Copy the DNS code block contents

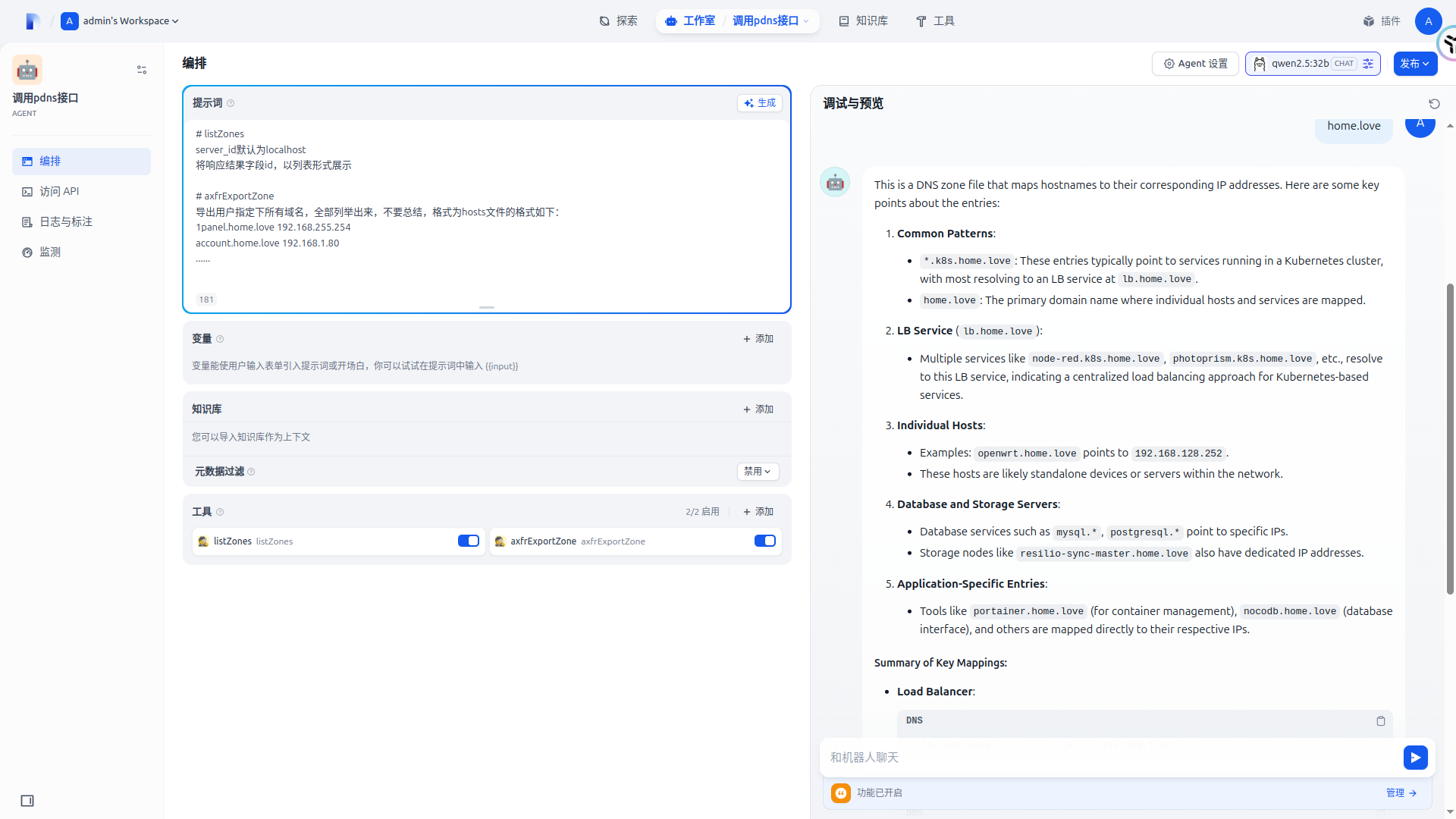[1380, 721]
